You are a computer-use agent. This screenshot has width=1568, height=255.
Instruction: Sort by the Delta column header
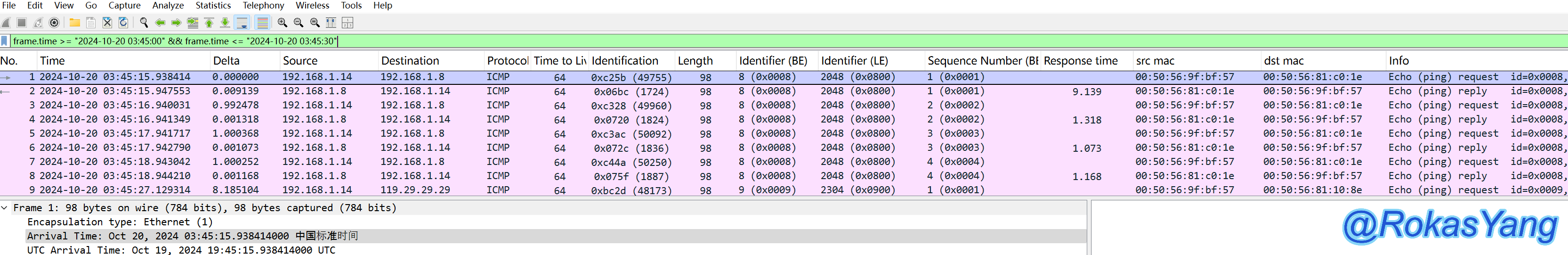click(x=226, y=61)
